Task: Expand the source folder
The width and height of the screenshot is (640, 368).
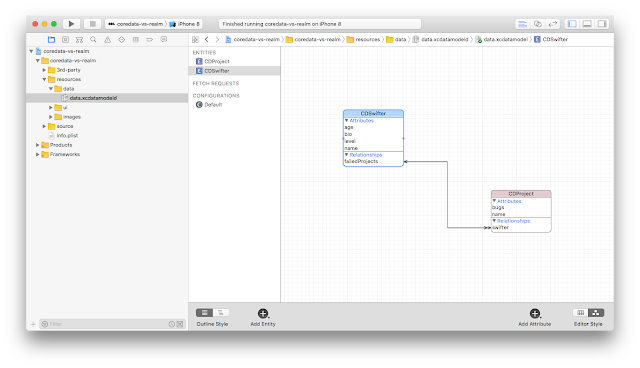Action: click(x=44, y=126)
